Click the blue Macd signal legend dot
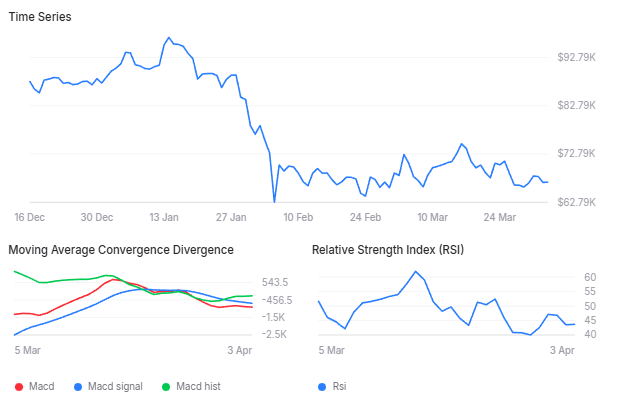Screen dimensions: 618x400 78,386
